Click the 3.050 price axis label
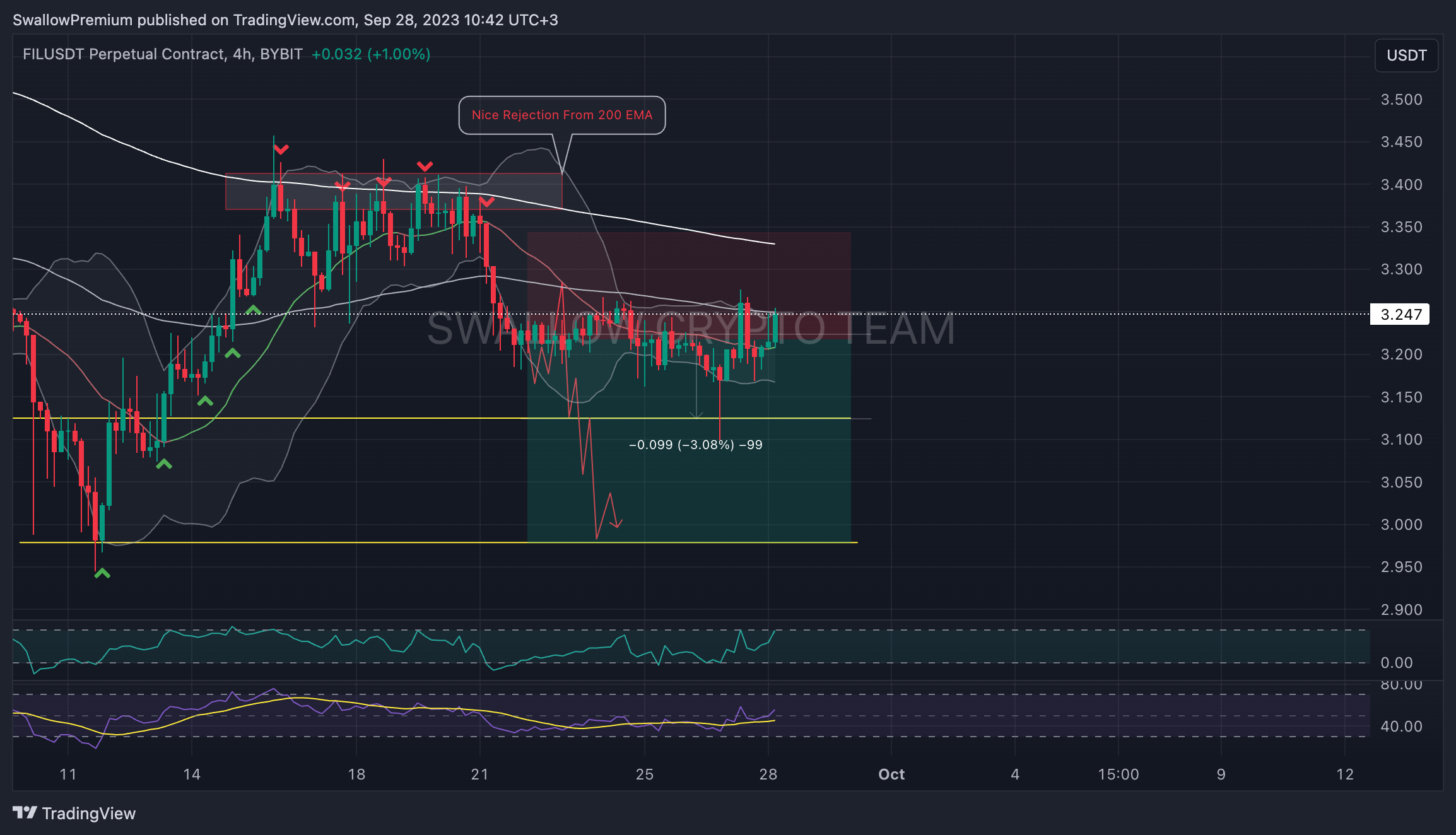 (1401, 482)
